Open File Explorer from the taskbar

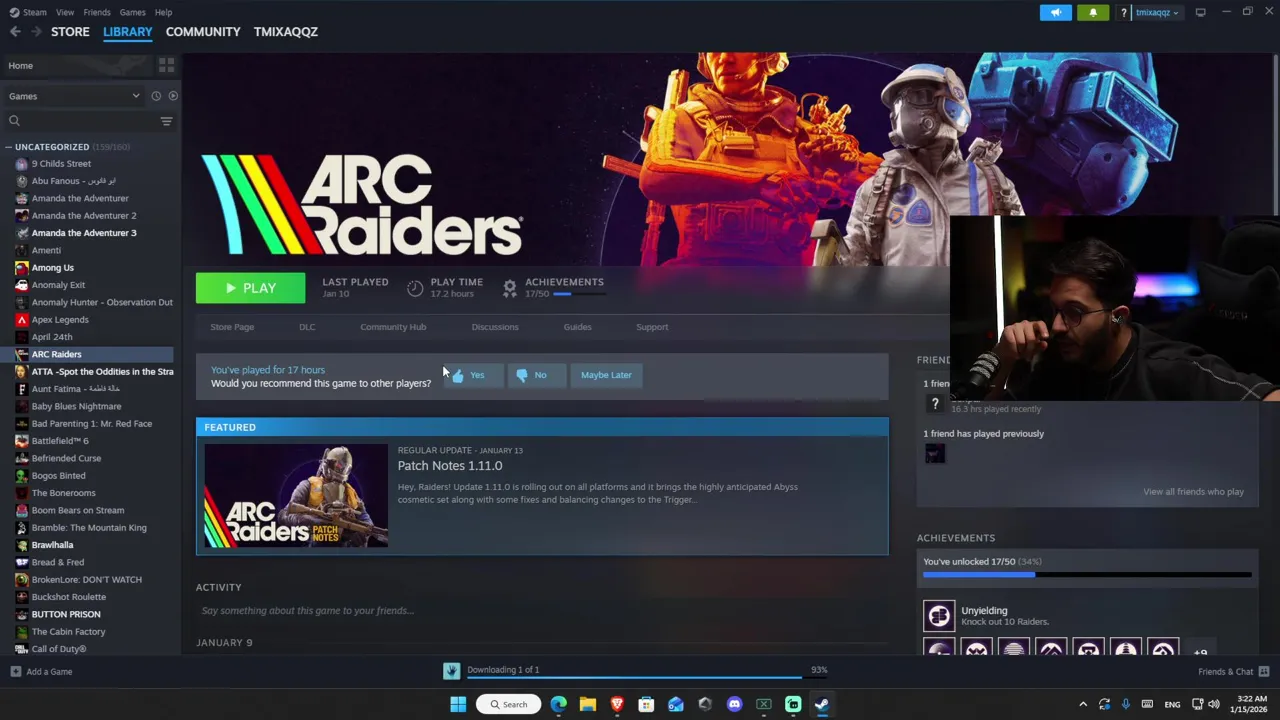pyautogui.click(x=588, y=704)
